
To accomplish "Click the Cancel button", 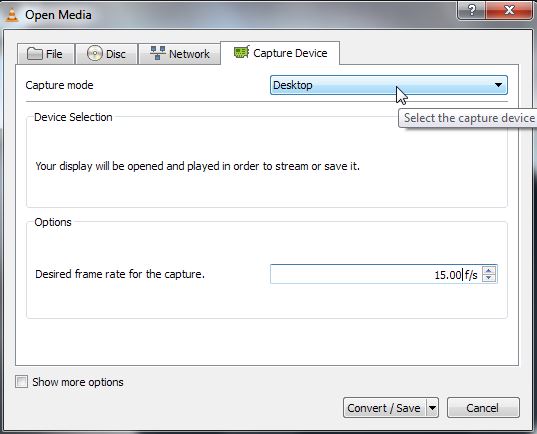I will click(x=483, y=408).
